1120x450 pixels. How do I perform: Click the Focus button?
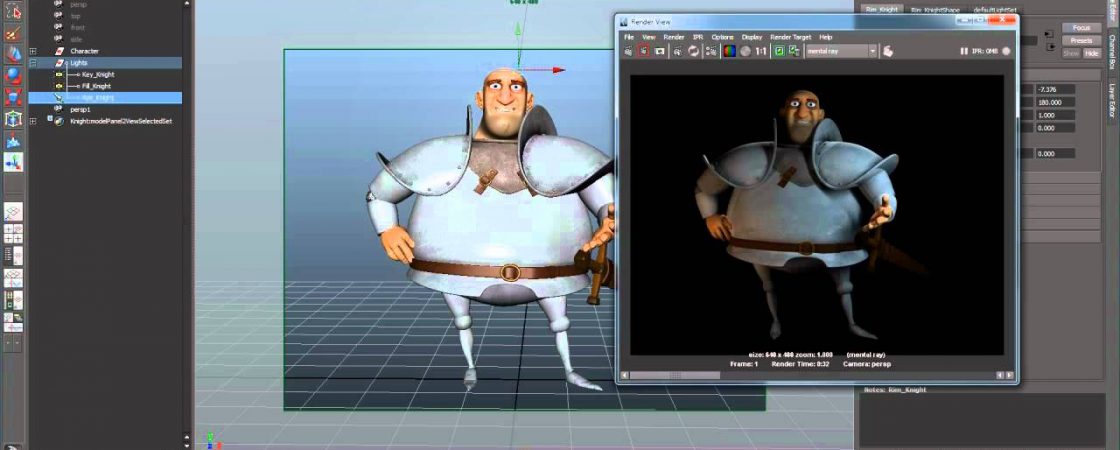click(x=1081, y=28)
